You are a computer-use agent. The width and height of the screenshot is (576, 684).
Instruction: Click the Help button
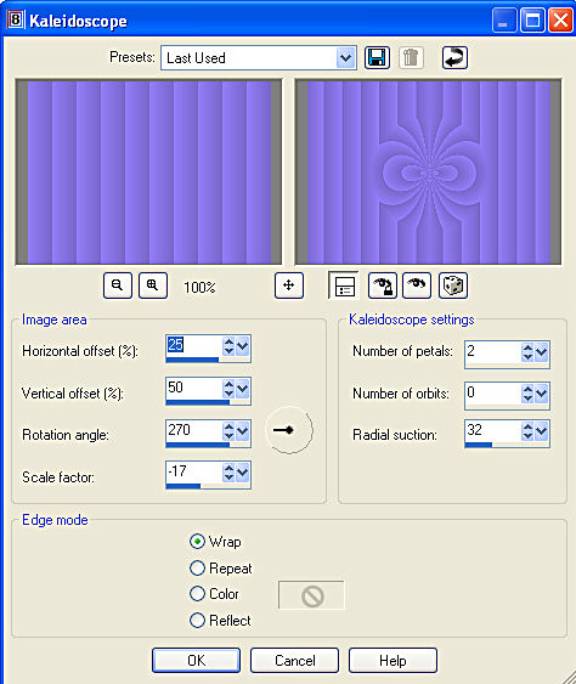pyautogui.click(x=393, y=660)
